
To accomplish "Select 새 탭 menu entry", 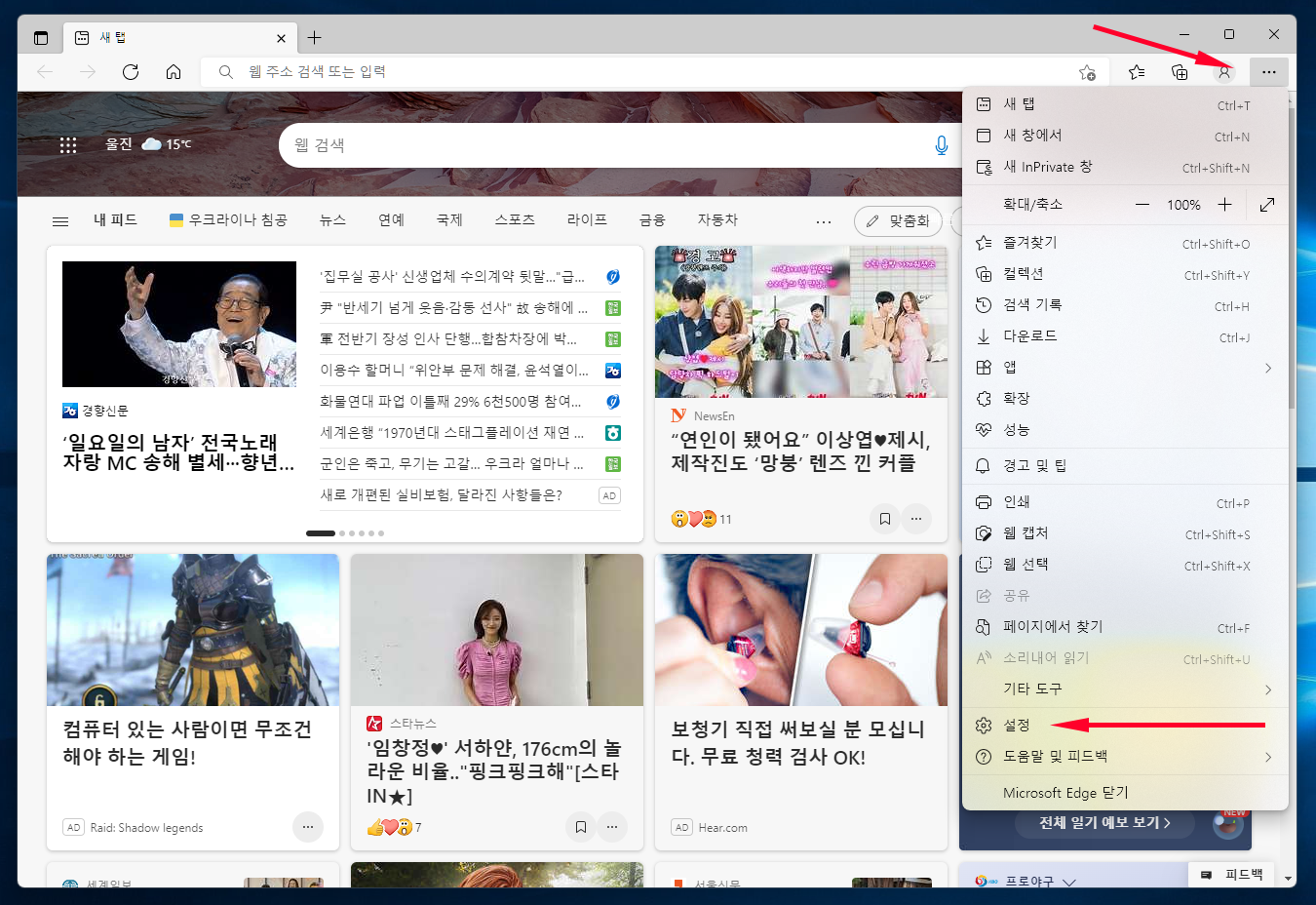I will [1125, 104].
